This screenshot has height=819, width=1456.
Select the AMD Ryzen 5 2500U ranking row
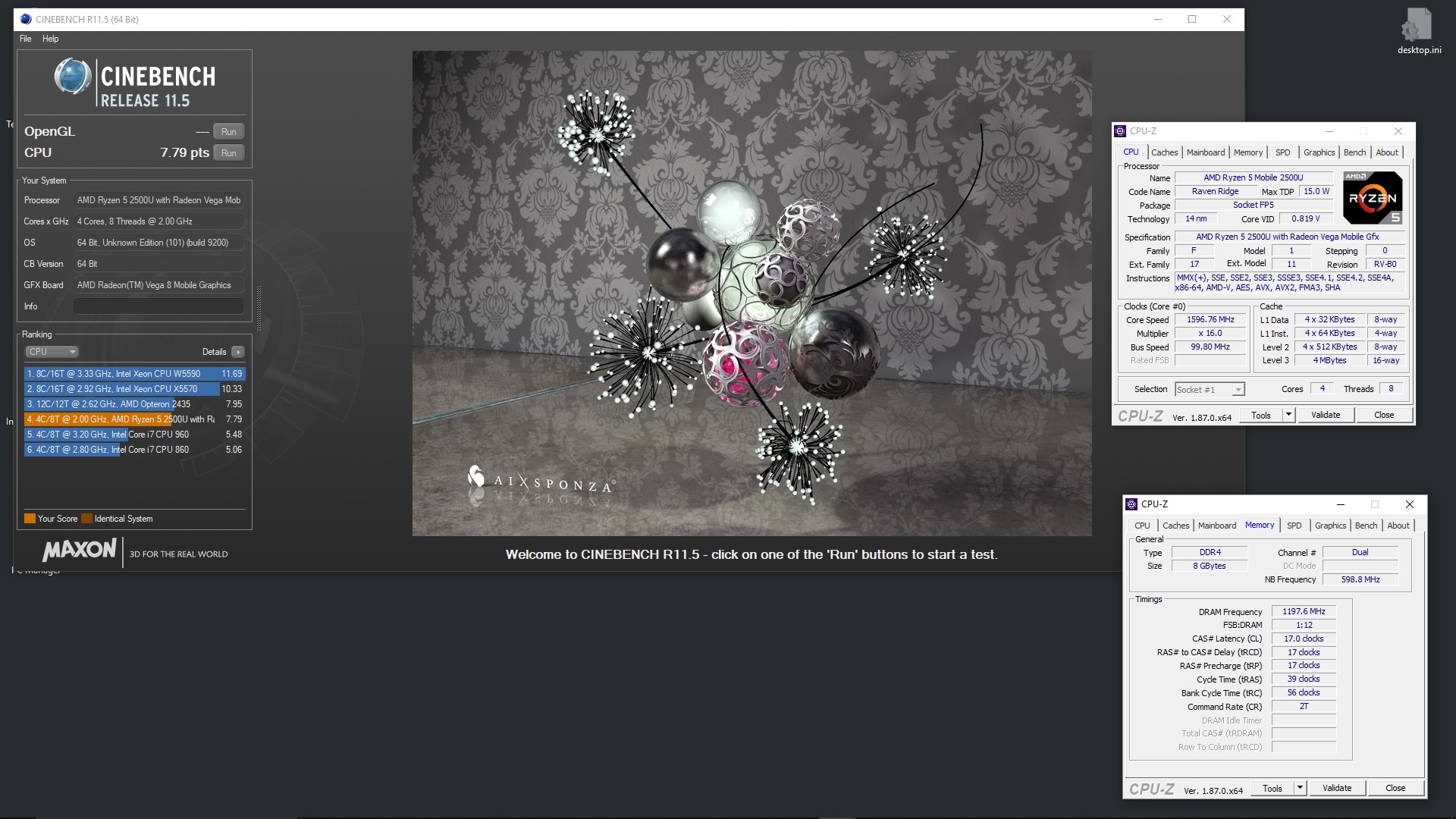[x=134, y=419]
